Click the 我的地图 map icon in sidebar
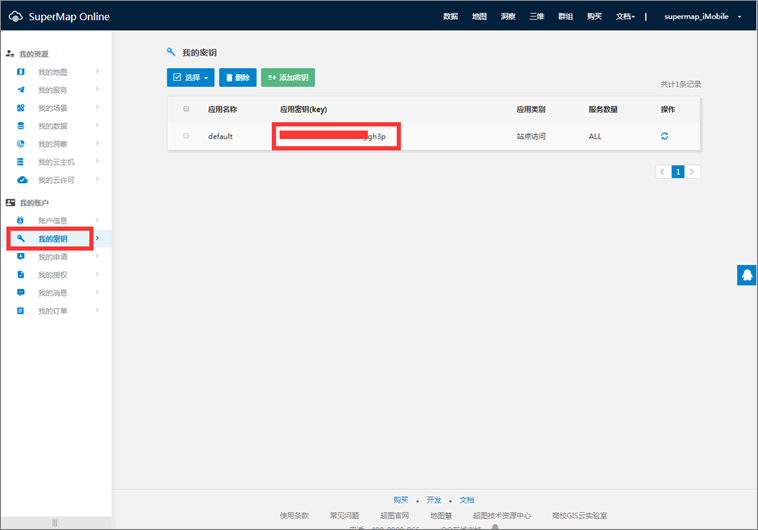 (x=21, y=72)
